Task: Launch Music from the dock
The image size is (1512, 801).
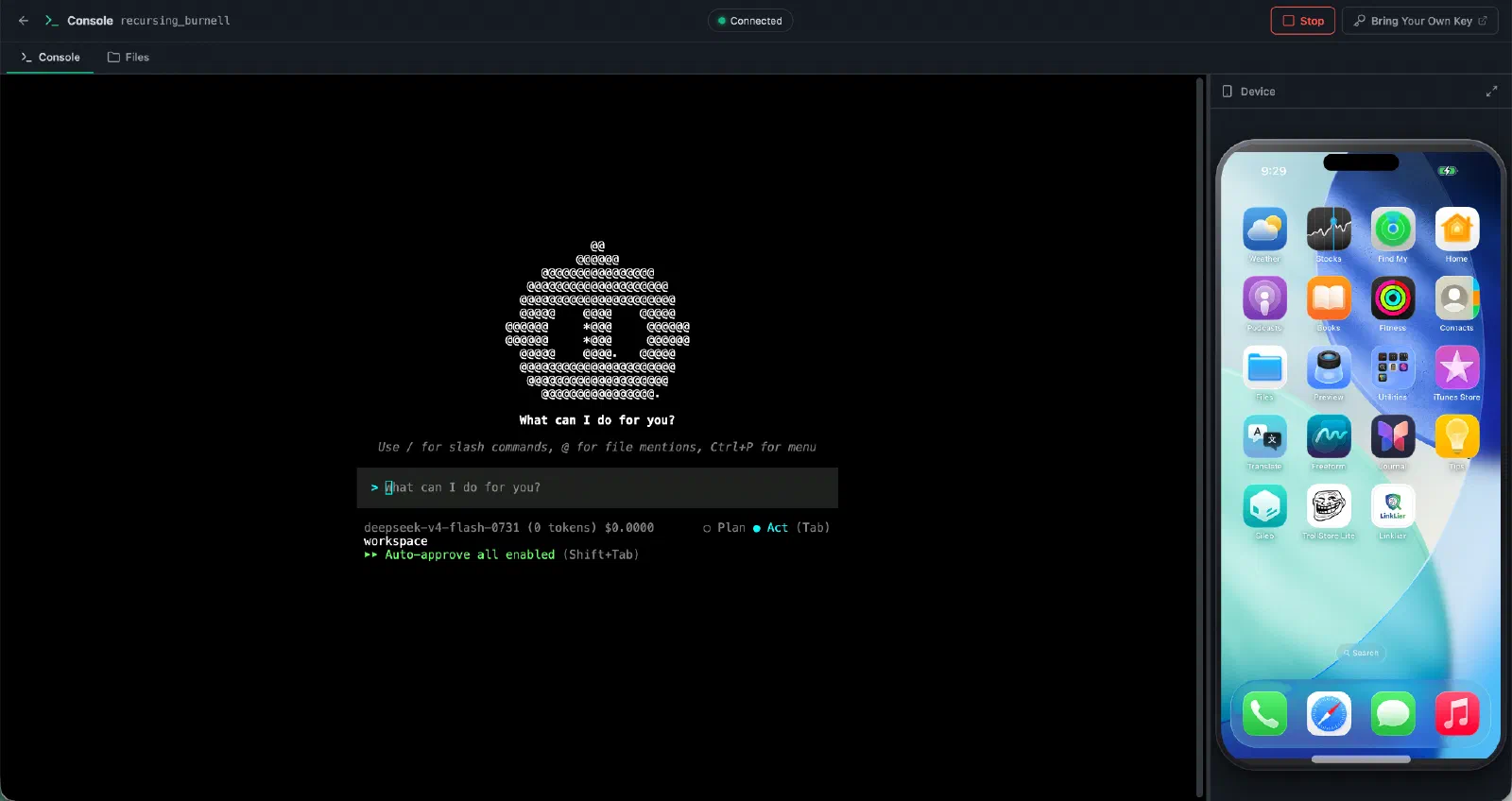Action: [x=1456, y=714]
